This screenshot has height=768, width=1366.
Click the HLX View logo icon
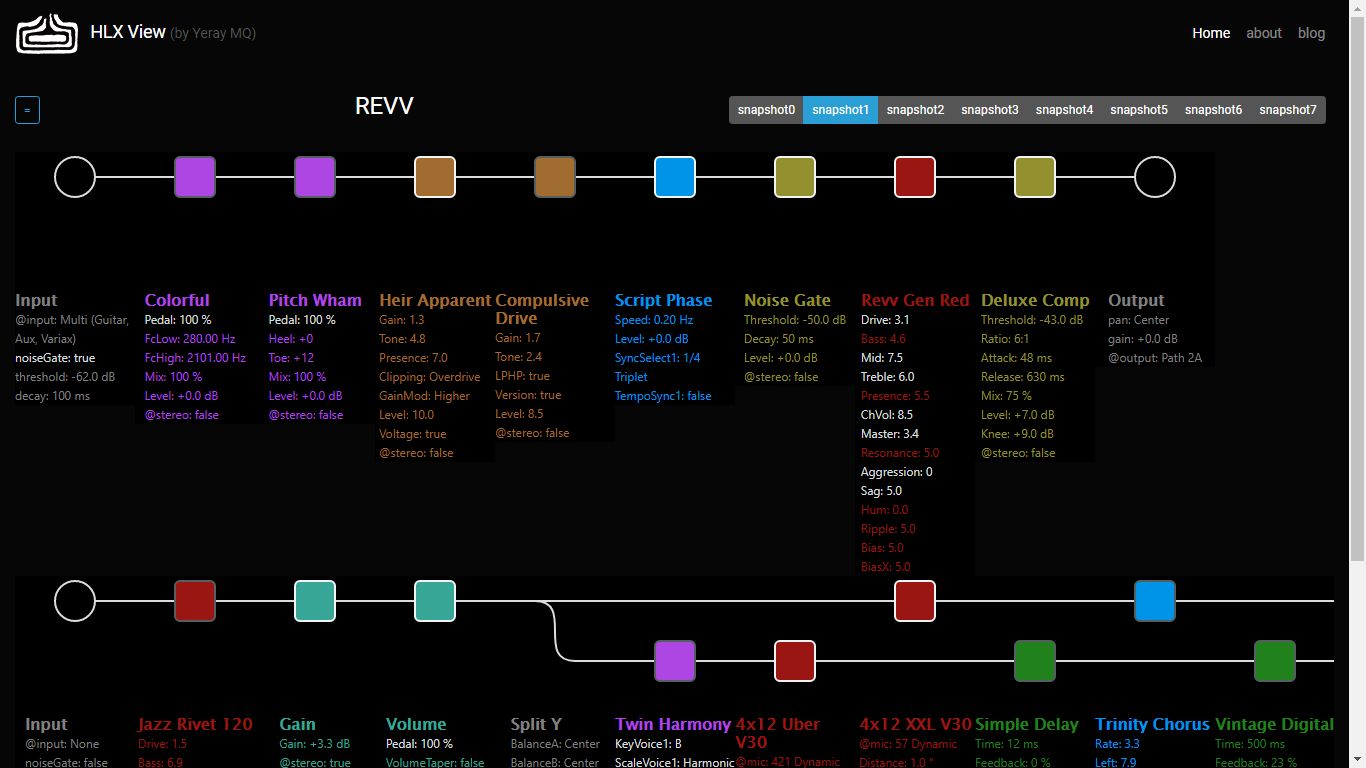tap(47, 33)
